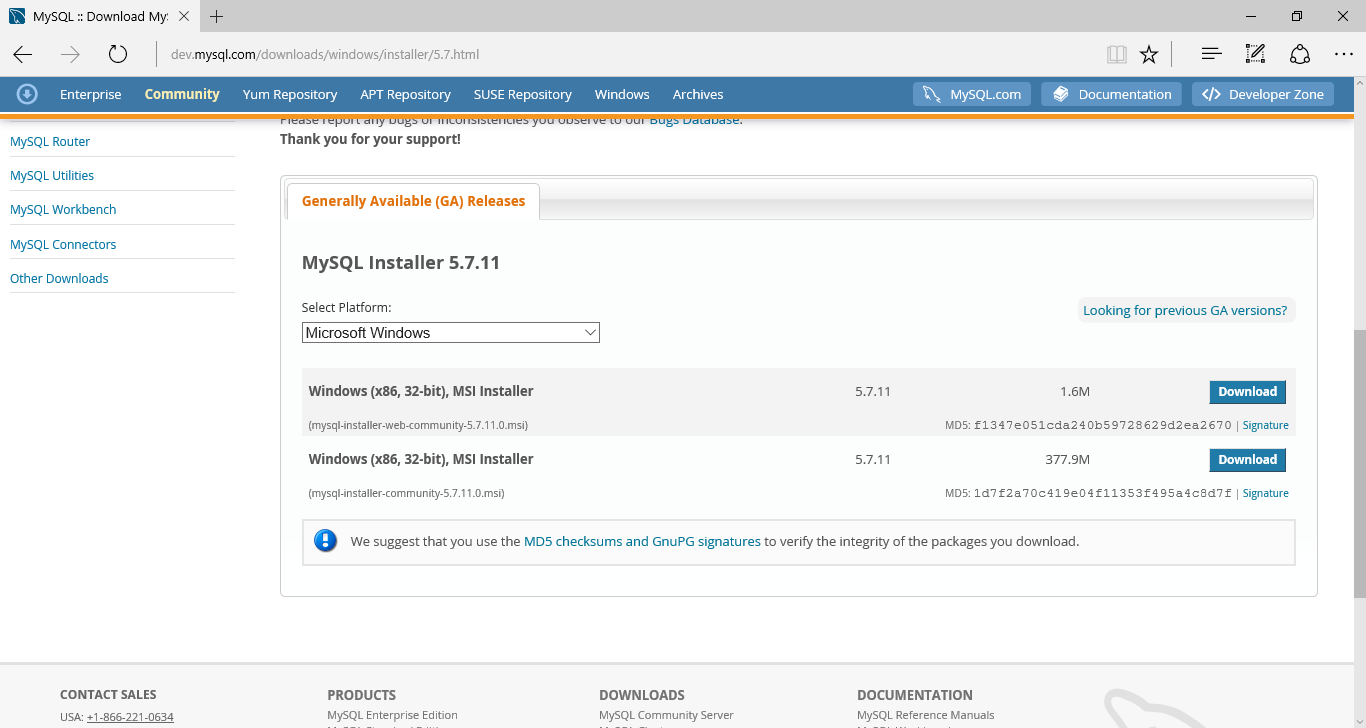The height and width of the screenshot is (728, 1366).
Task: Click the browser Forward arrow
Action: click(x=70, y=54)
